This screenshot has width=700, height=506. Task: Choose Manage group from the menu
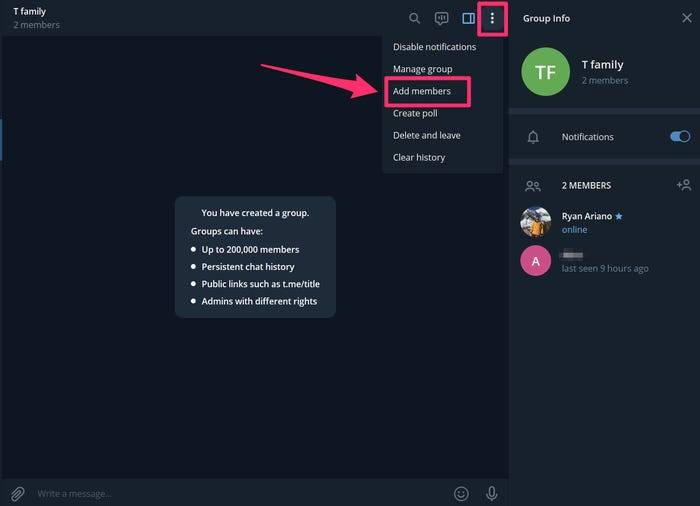tap(422, 69)
